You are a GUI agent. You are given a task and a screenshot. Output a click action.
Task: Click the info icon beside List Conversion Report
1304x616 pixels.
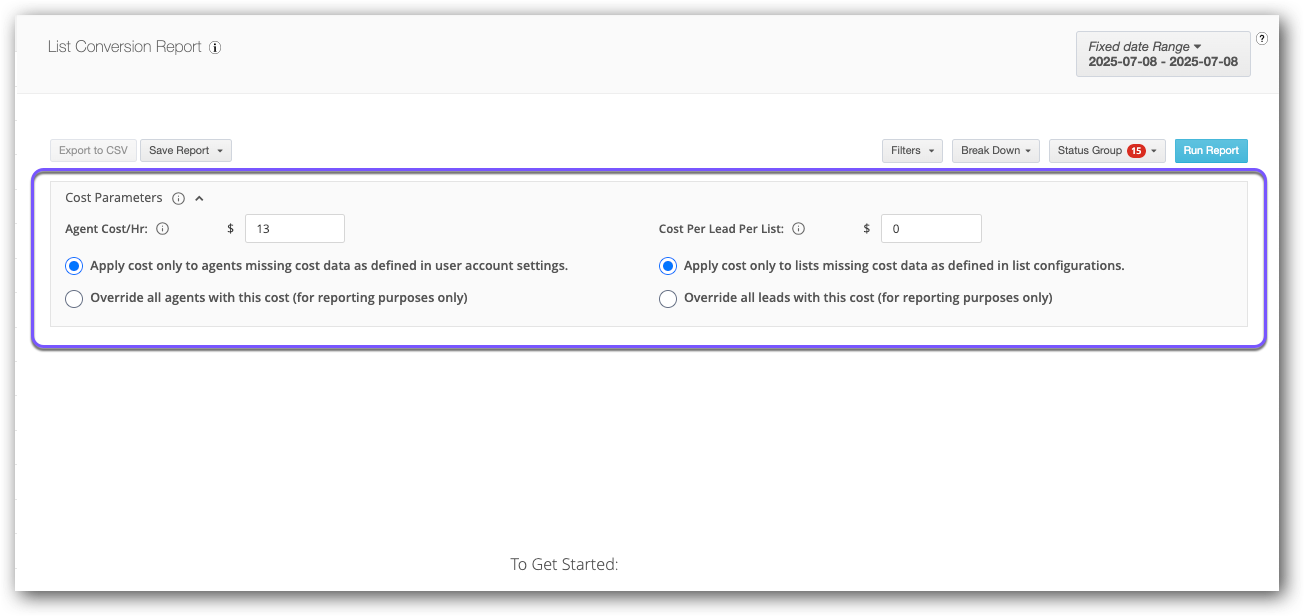click(x=215, y=47)
